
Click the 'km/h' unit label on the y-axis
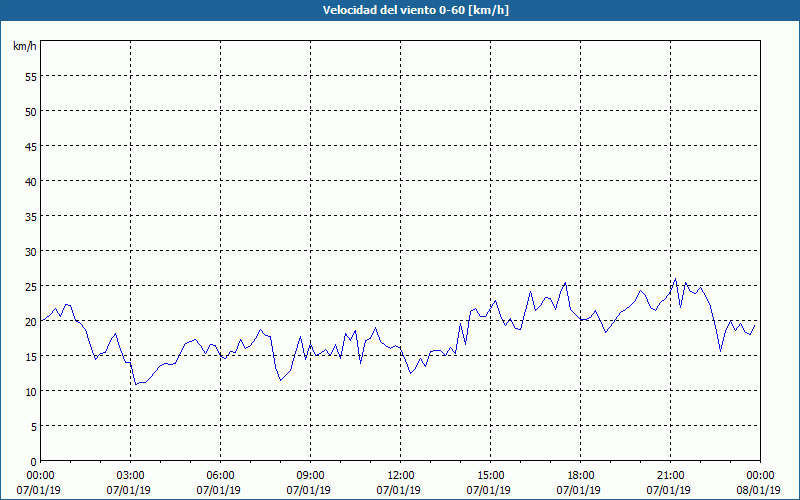[x=24, y=46]
